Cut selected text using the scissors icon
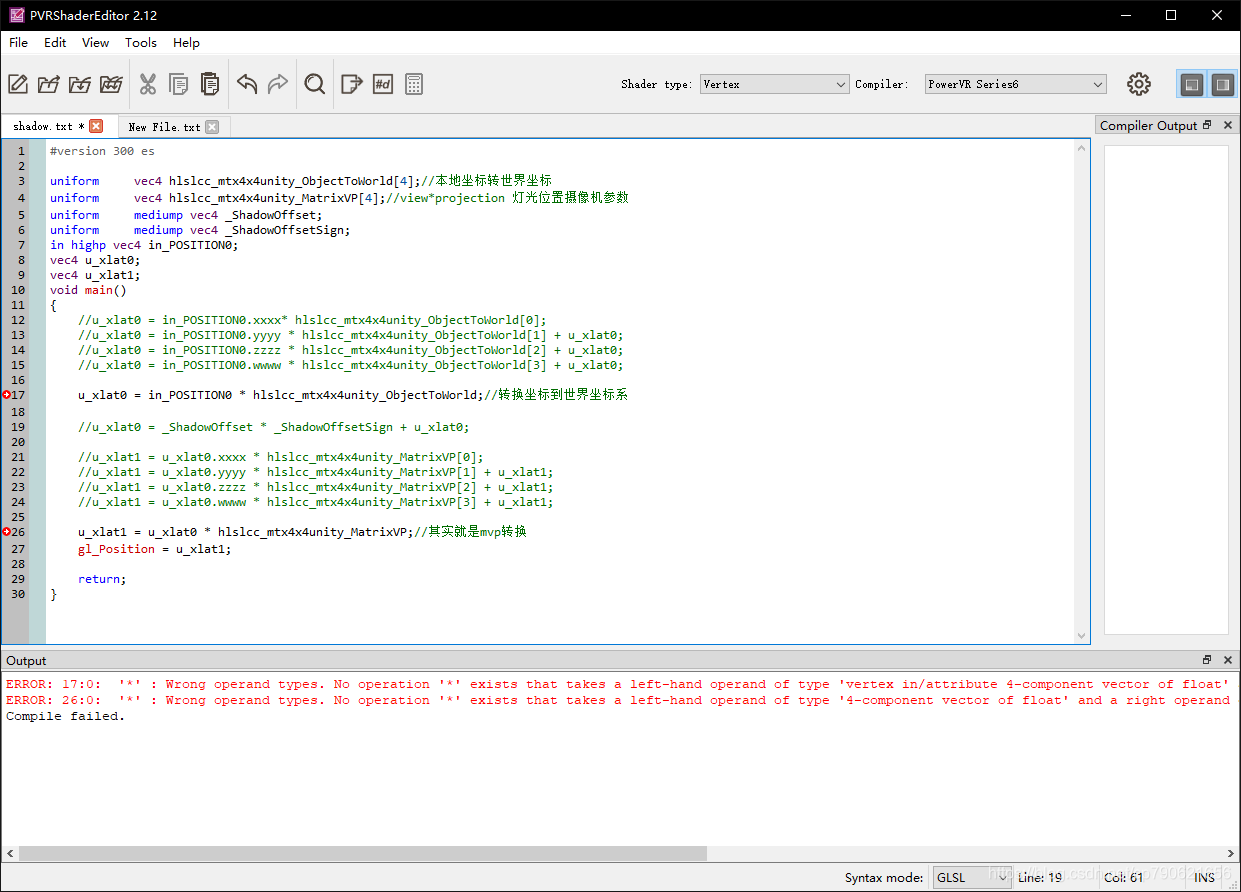1241x892 pixels. pyautogui.click(x=147, y=84)
